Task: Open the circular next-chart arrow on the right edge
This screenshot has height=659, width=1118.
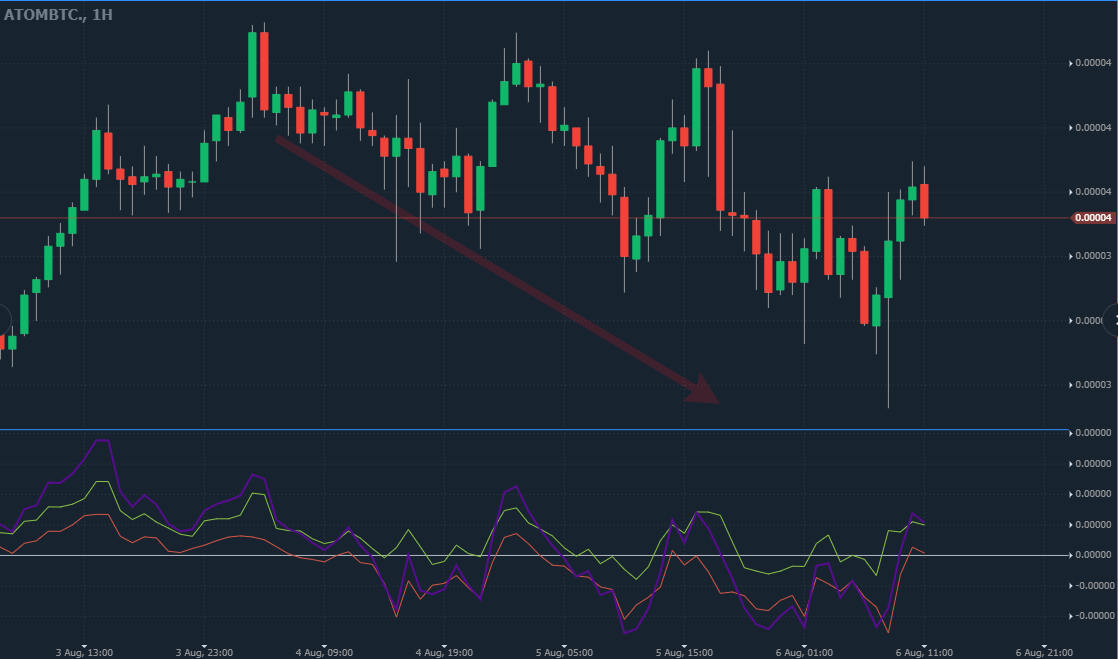Action: pos(1112,320)
